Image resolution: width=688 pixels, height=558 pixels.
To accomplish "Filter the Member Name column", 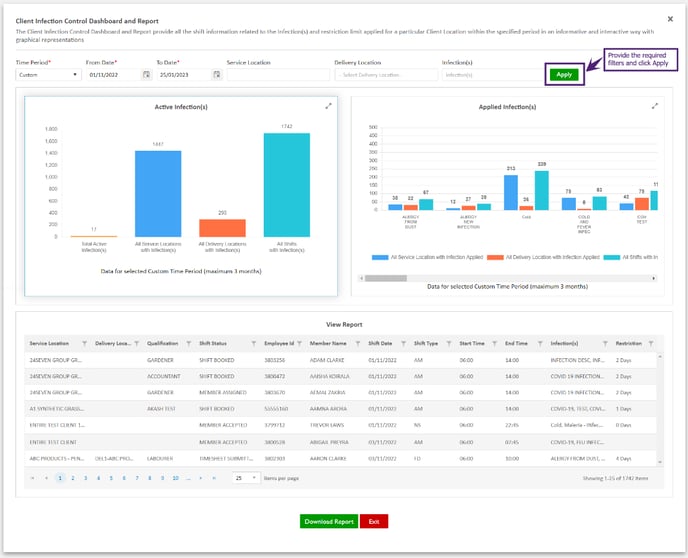I will (x=357, y=343).
